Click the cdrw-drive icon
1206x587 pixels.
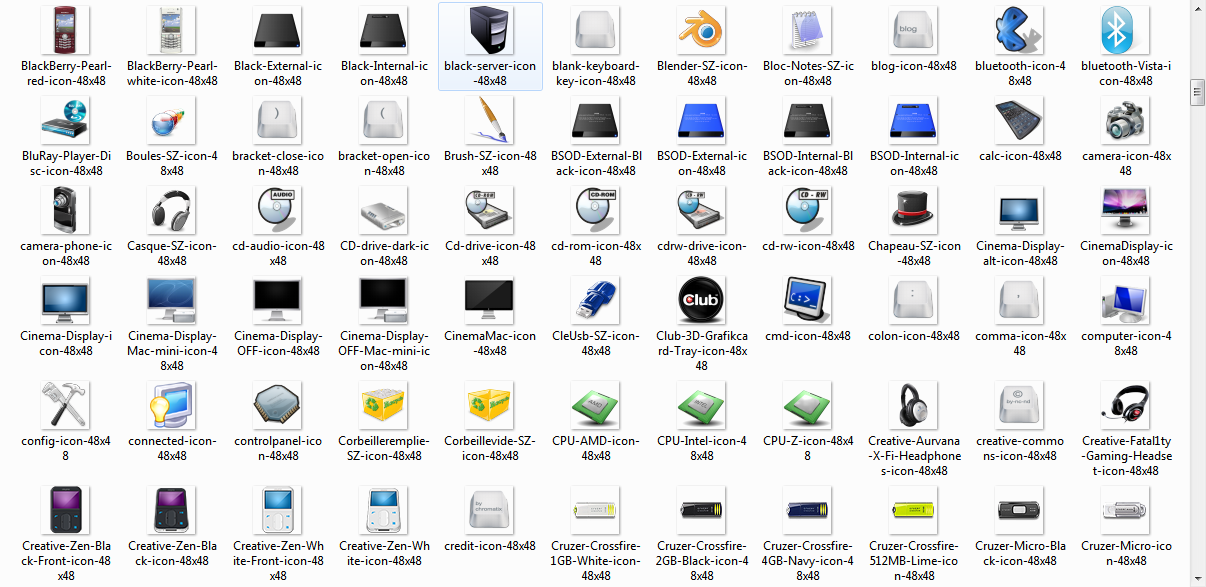click(x=702, y=210)
